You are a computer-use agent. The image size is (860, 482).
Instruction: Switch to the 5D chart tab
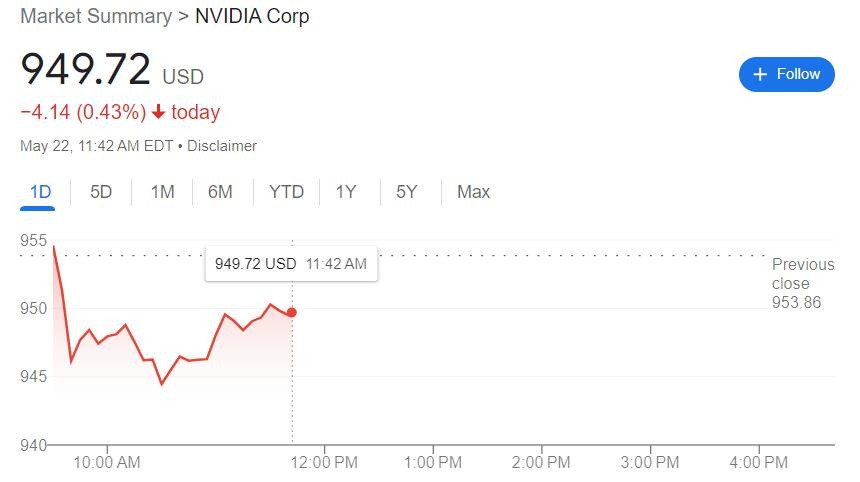[101, 192]
